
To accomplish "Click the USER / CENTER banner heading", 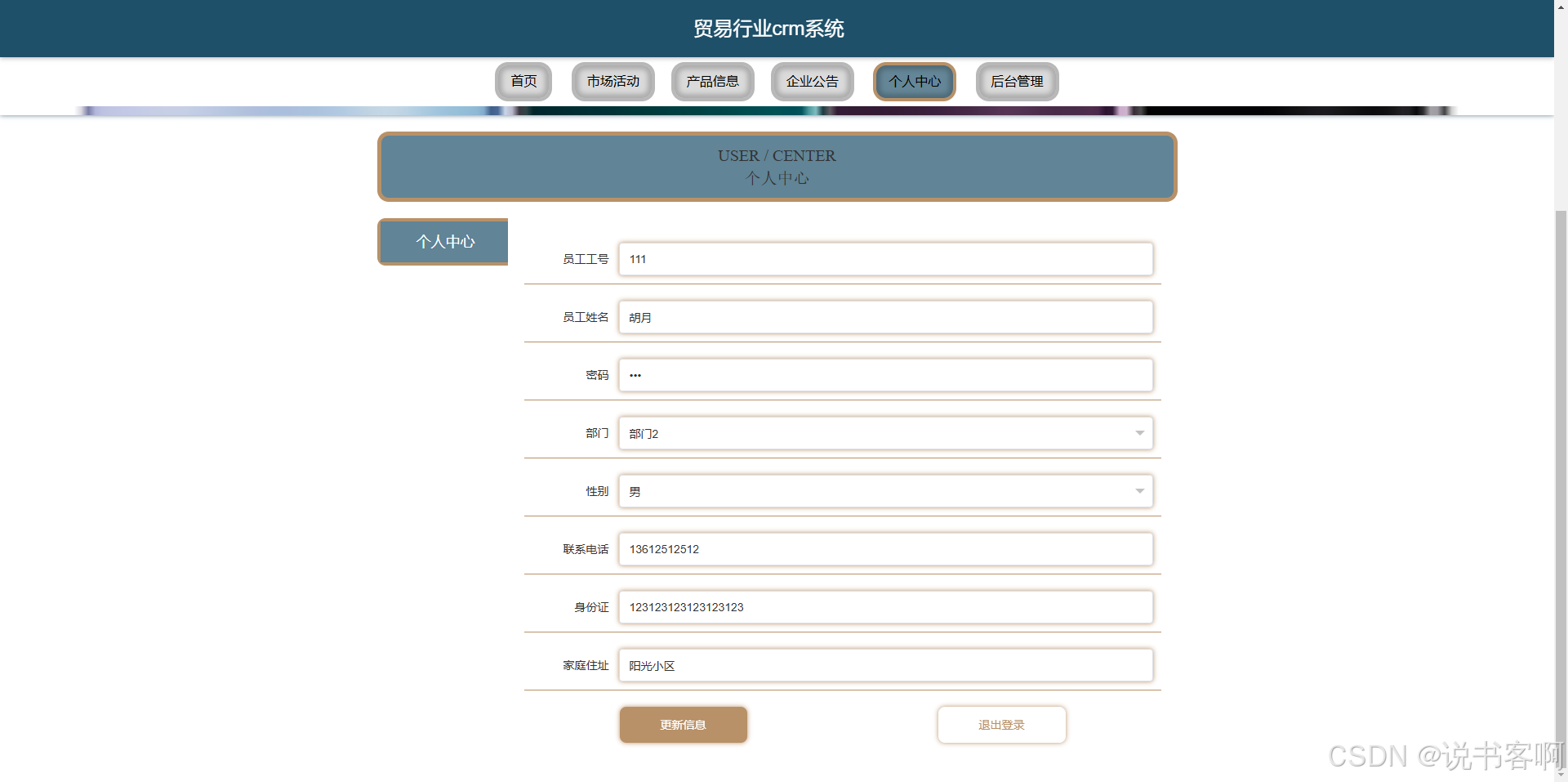I will click(777, 155).
